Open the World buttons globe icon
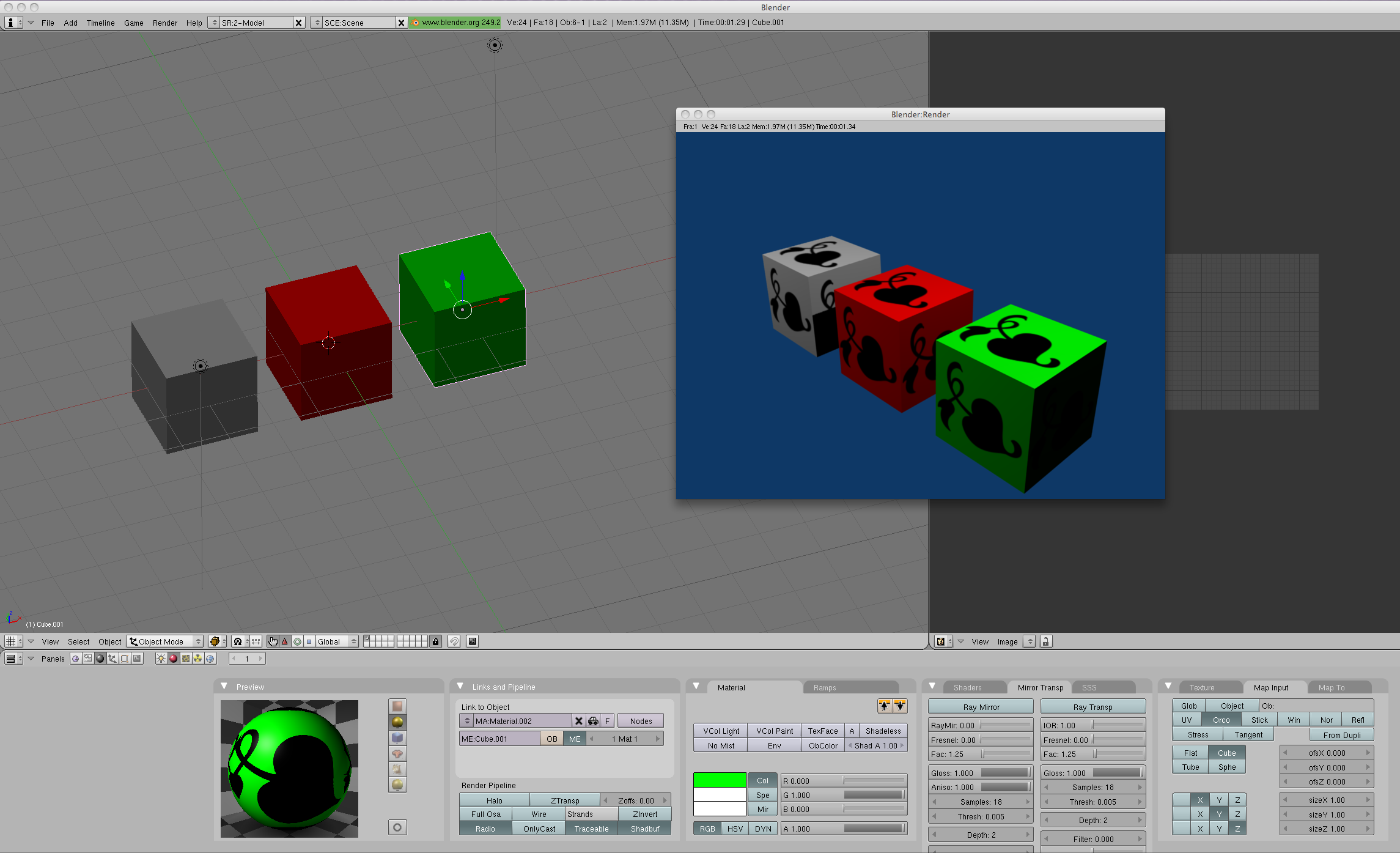The image size is (1400, 853). (210, 659)
